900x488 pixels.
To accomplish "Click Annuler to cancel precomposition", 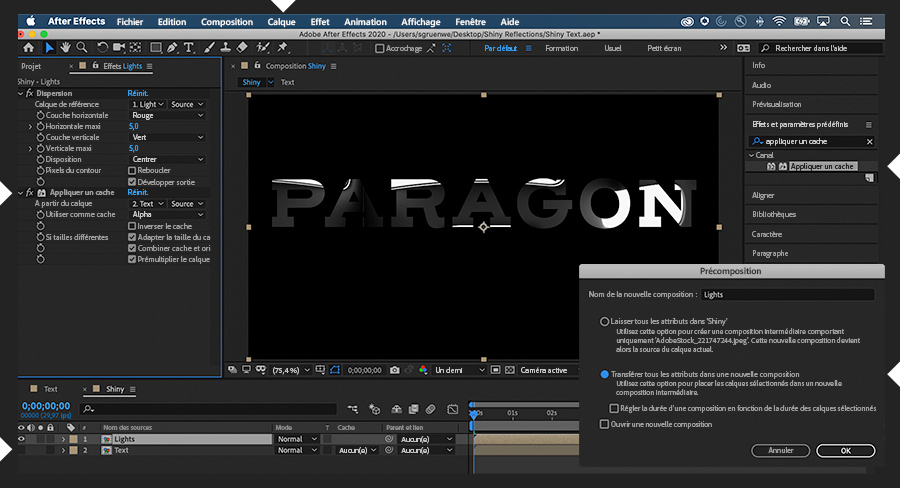I will 780,451.
